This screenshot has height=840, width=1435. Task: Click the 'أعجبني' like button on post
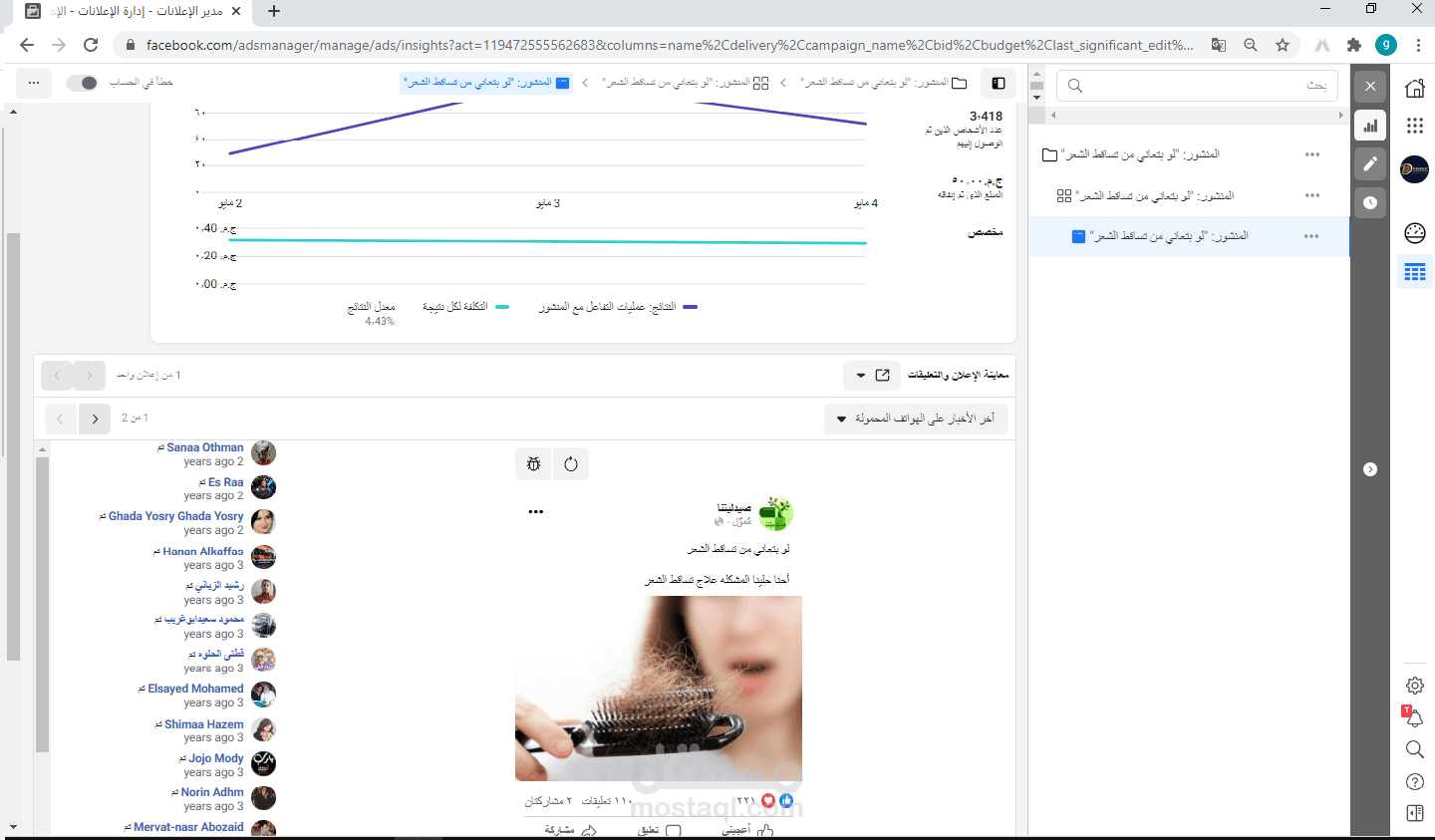(x=747, y=830)
